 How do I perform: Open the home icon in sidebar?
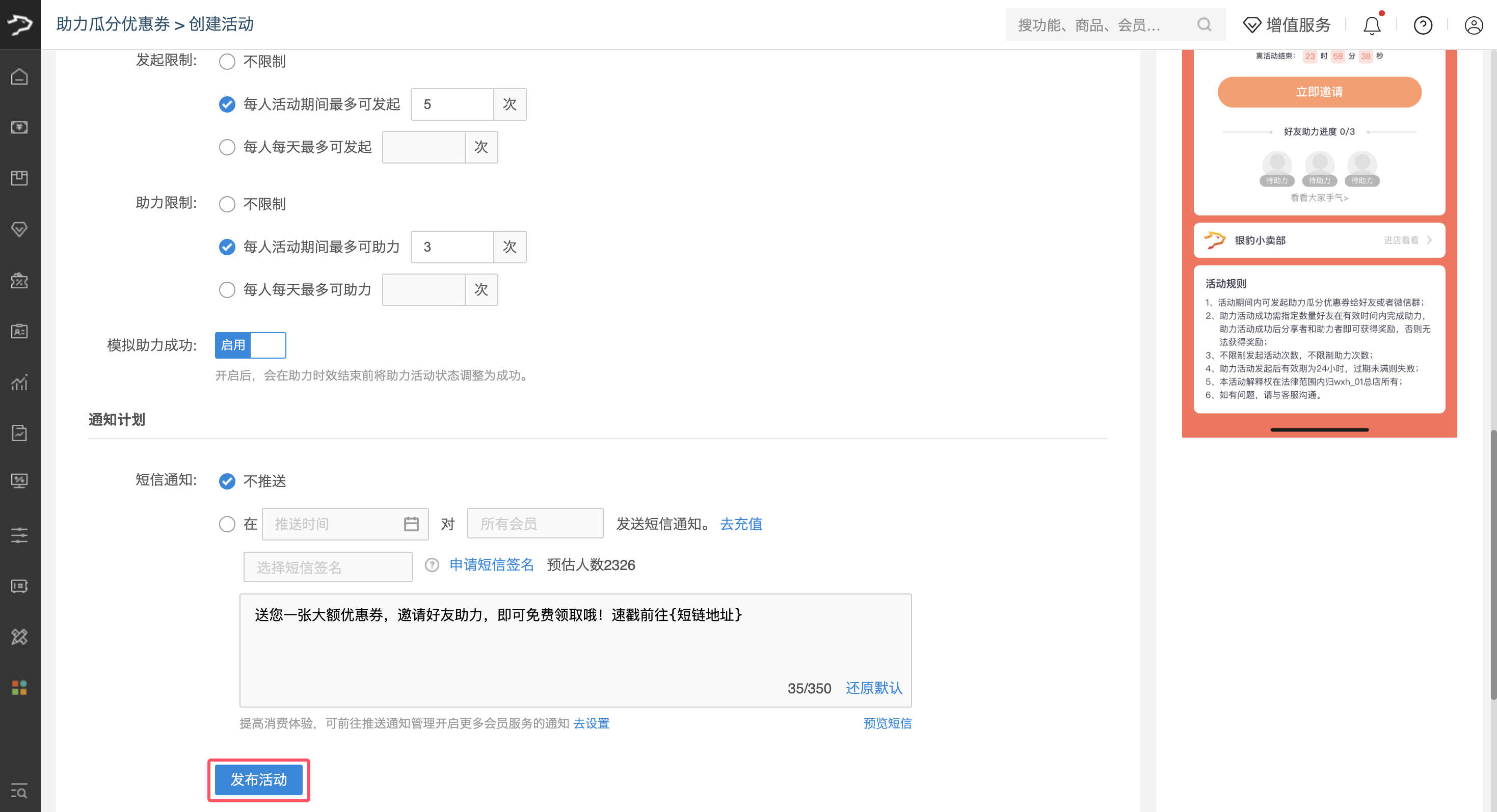pyautogui.click(x=19, y=77)
